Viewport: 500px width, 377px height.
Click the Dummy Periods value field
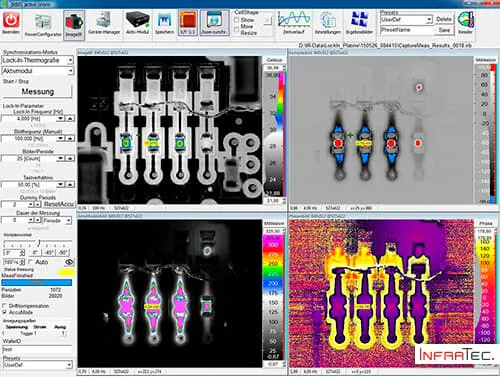pyautogui.click(x=15, y=204)
